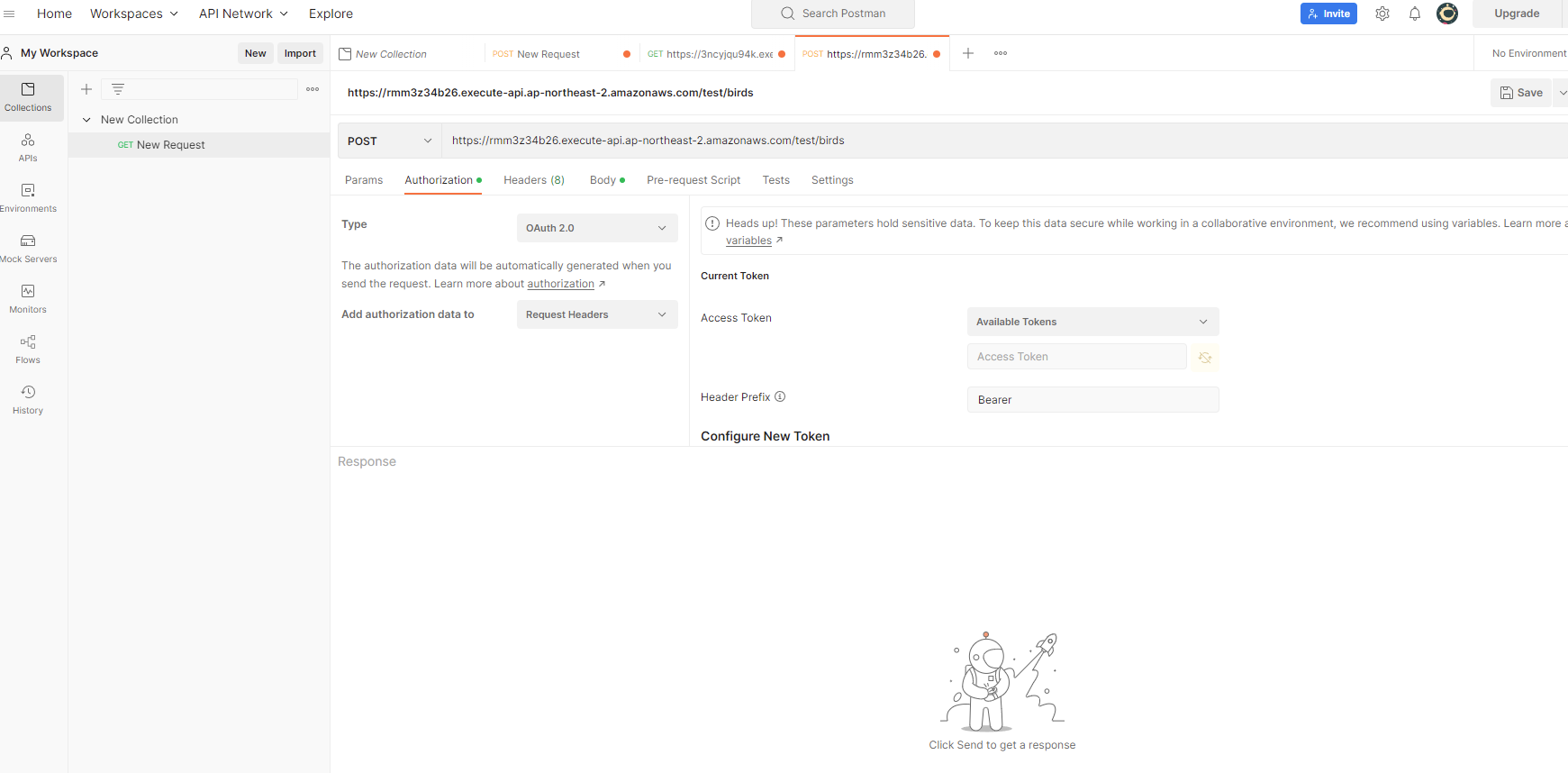Click the Invite button

pos(1328,14)
